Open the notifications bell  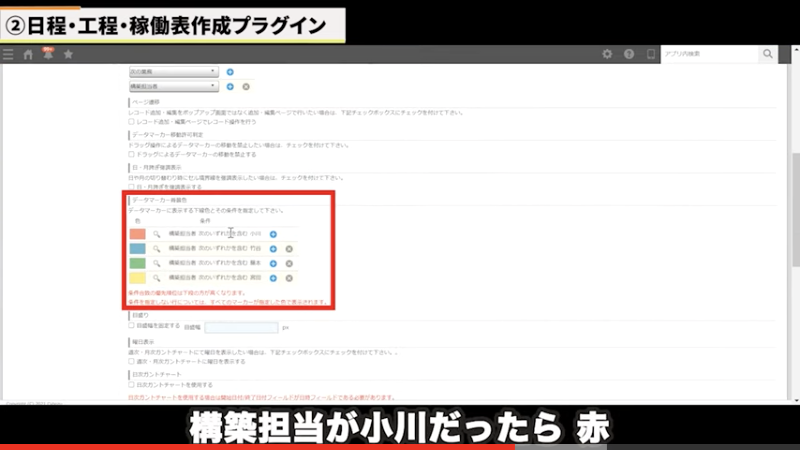click(x=47, y=54)
